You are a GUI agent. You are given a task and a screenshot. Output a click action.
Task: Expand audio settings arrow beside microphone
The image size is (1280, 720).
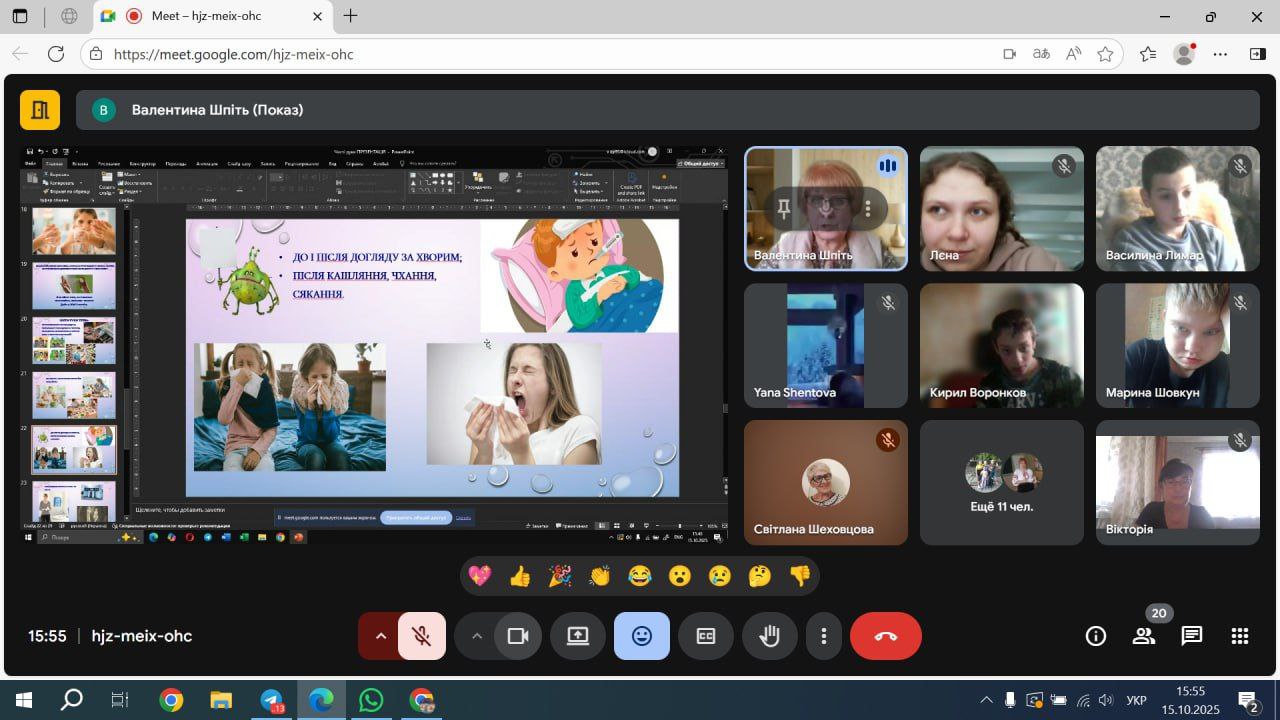pyautogui.click(x=380, y=636)
